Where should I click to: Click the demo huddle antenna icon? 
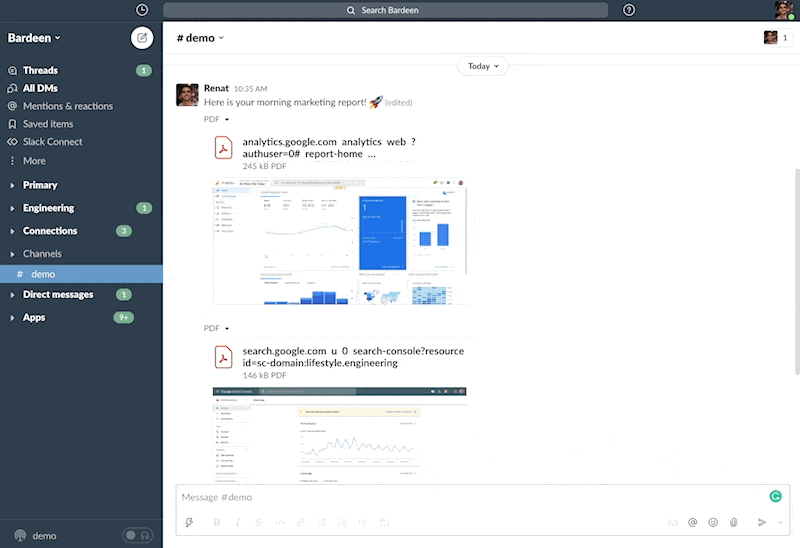20,535
